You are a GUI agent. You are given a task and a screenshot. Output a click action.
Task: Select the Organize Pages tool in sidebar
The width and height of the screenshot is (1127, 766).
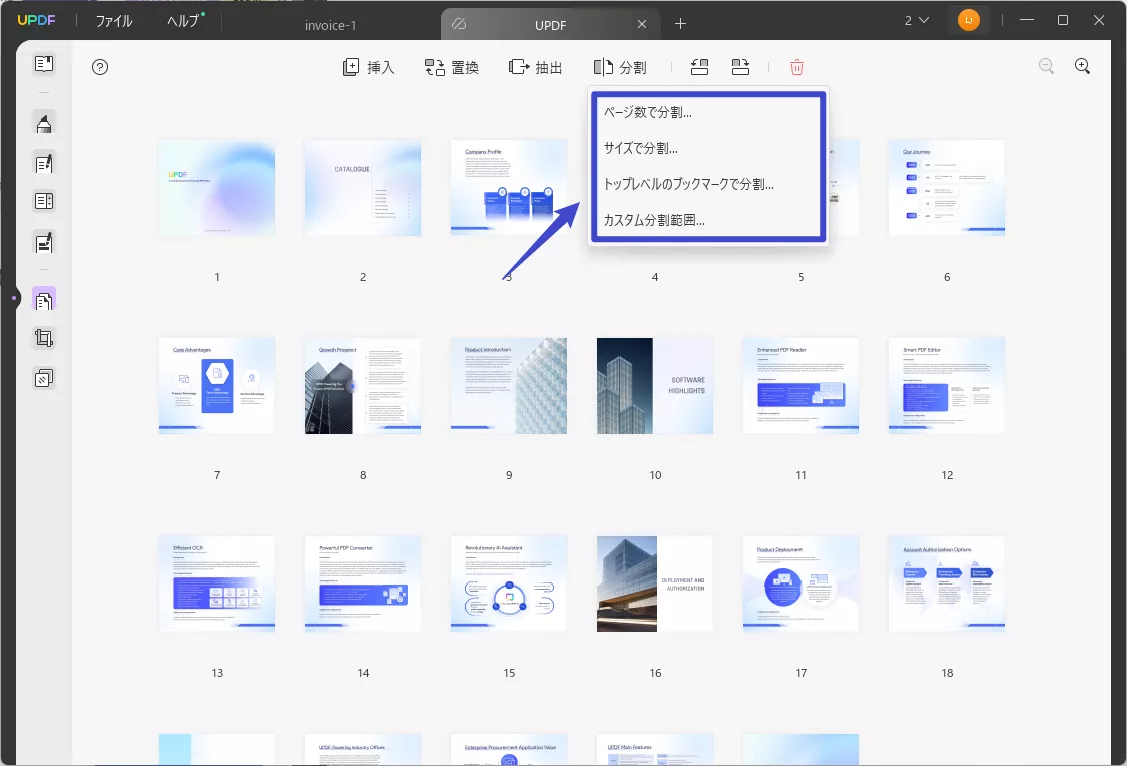[x=44, y=300]
